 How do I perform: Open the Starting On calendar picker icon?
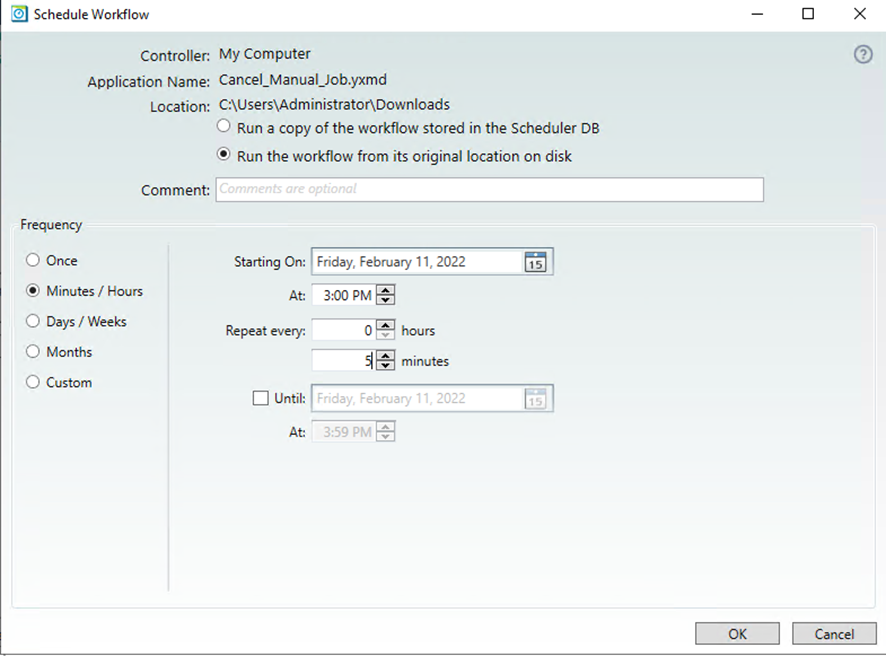(x=535, y=262)
